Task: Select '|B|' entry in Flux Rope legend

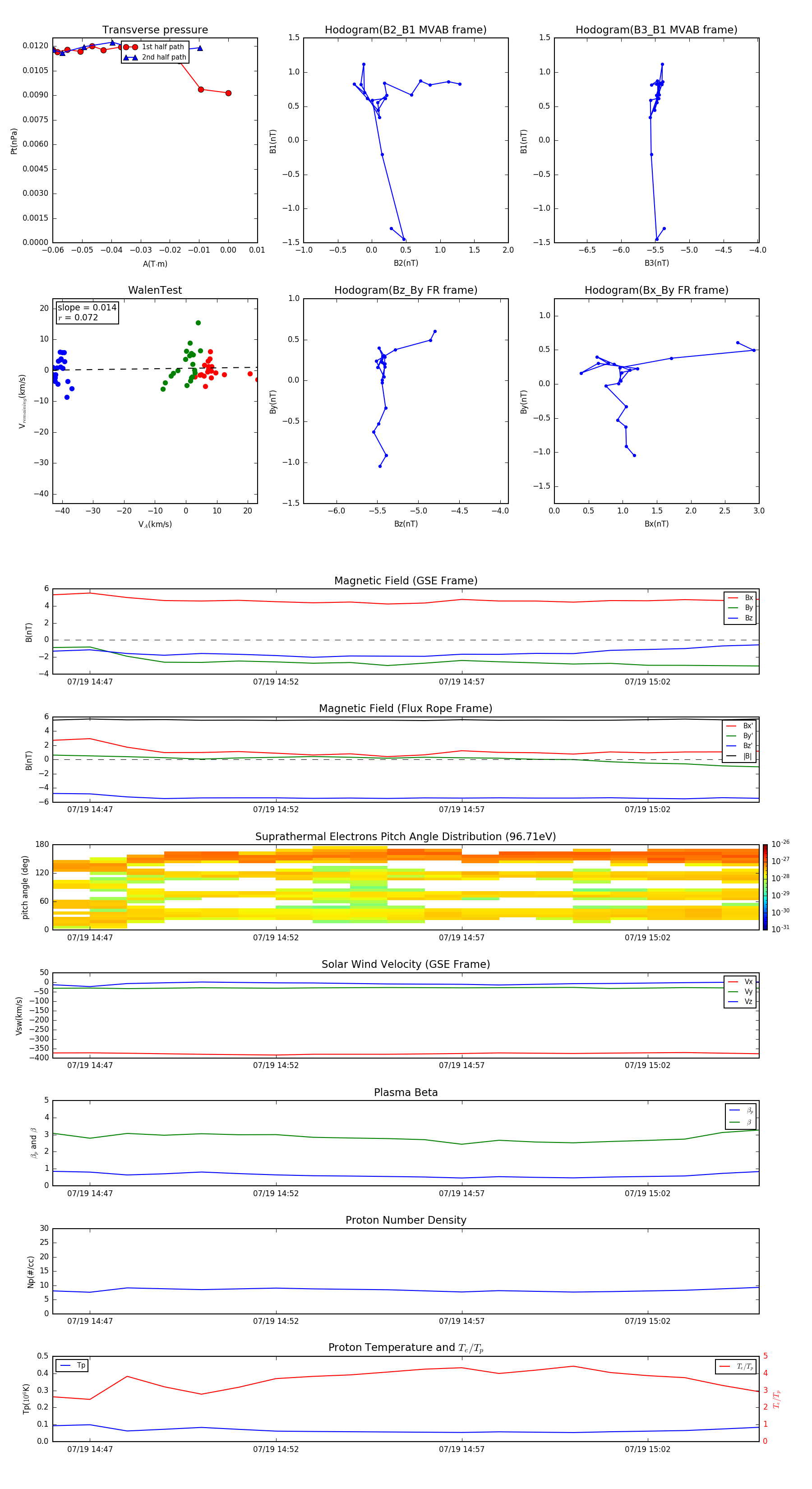Action: click(x=740, y=757)
